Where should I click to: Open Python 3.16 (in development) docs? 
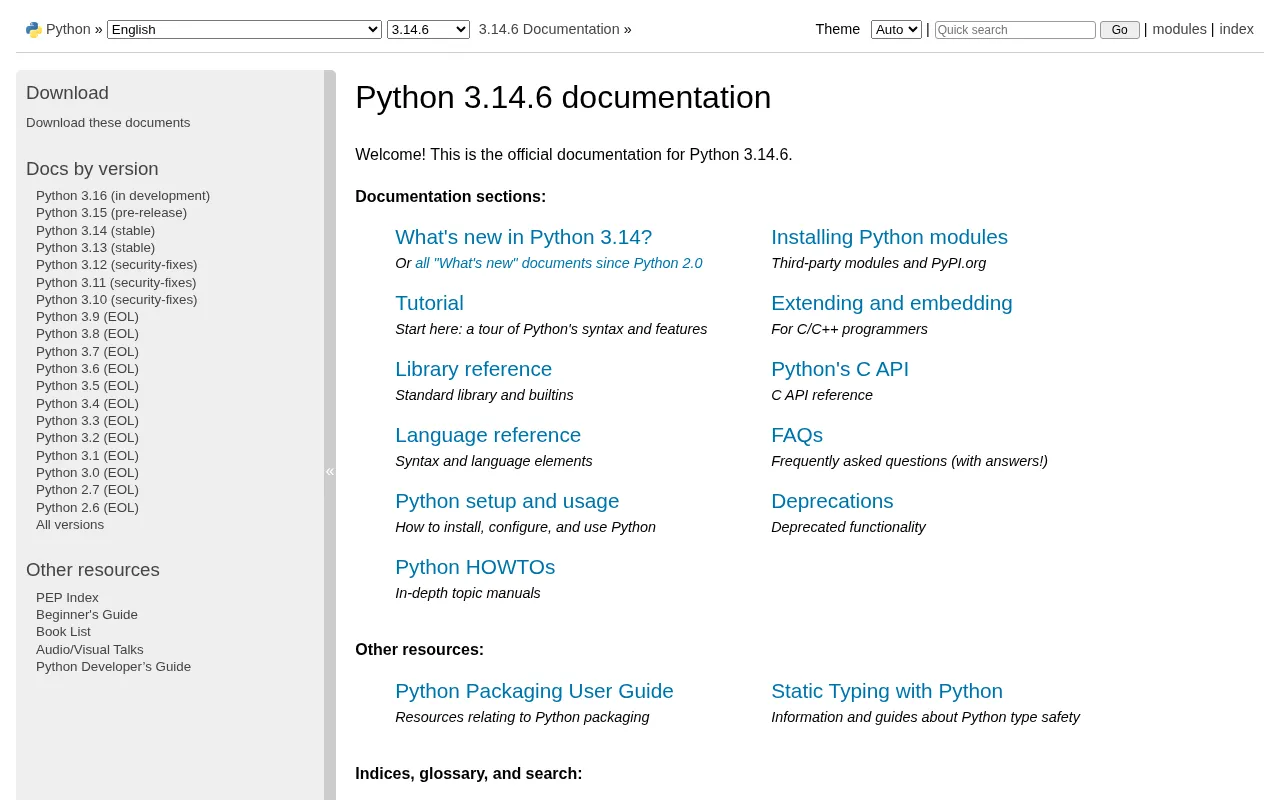pyautogui.click(x=123, y=195)
